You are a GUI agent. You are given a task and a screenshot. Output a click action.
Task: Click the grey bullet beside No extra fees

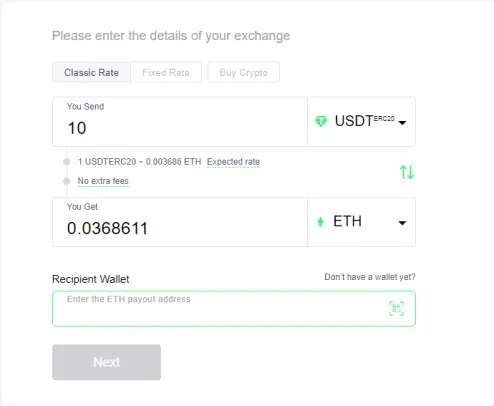tap(67, 181)
